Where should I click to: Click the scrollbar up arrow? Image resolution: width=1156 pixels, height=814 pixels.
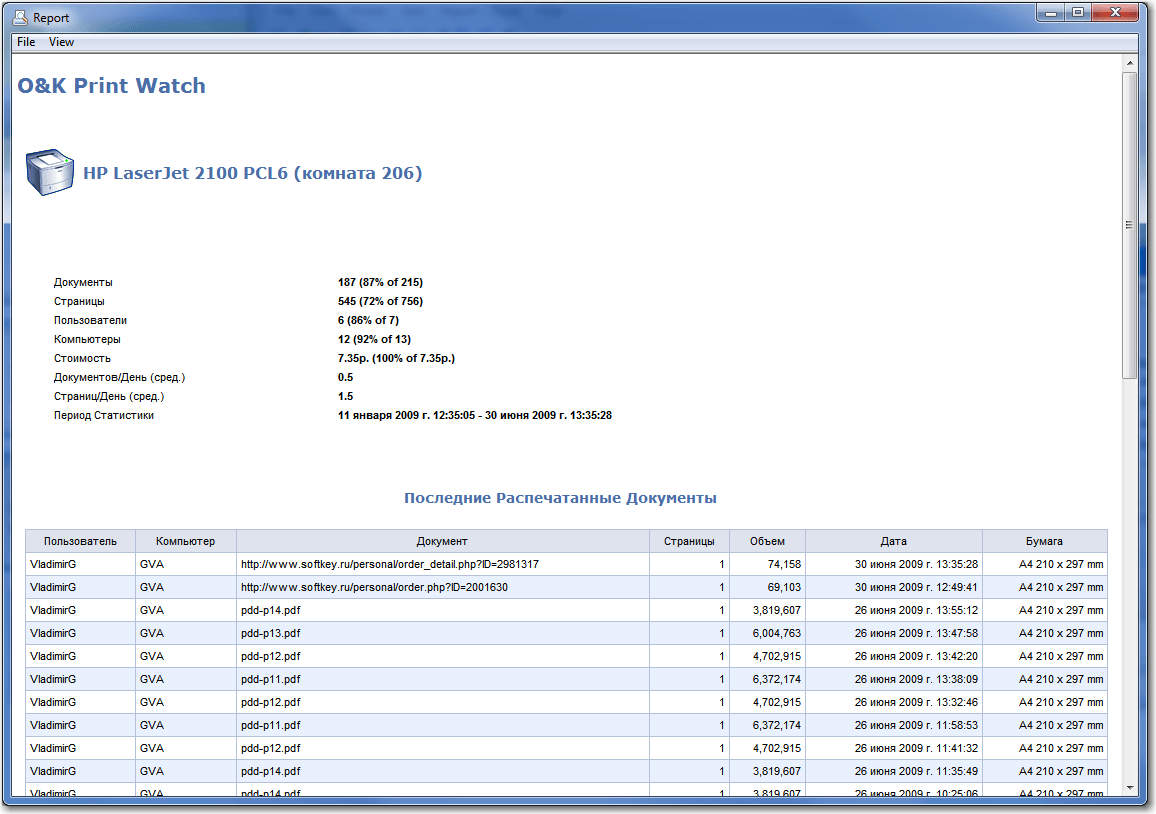1133,63
